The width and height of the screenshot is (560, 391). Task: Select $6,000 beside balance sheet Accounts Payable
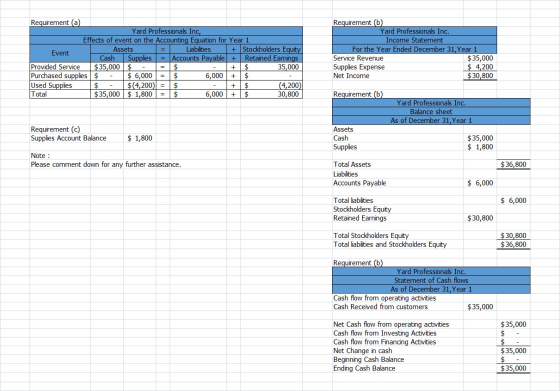point(480,183)
